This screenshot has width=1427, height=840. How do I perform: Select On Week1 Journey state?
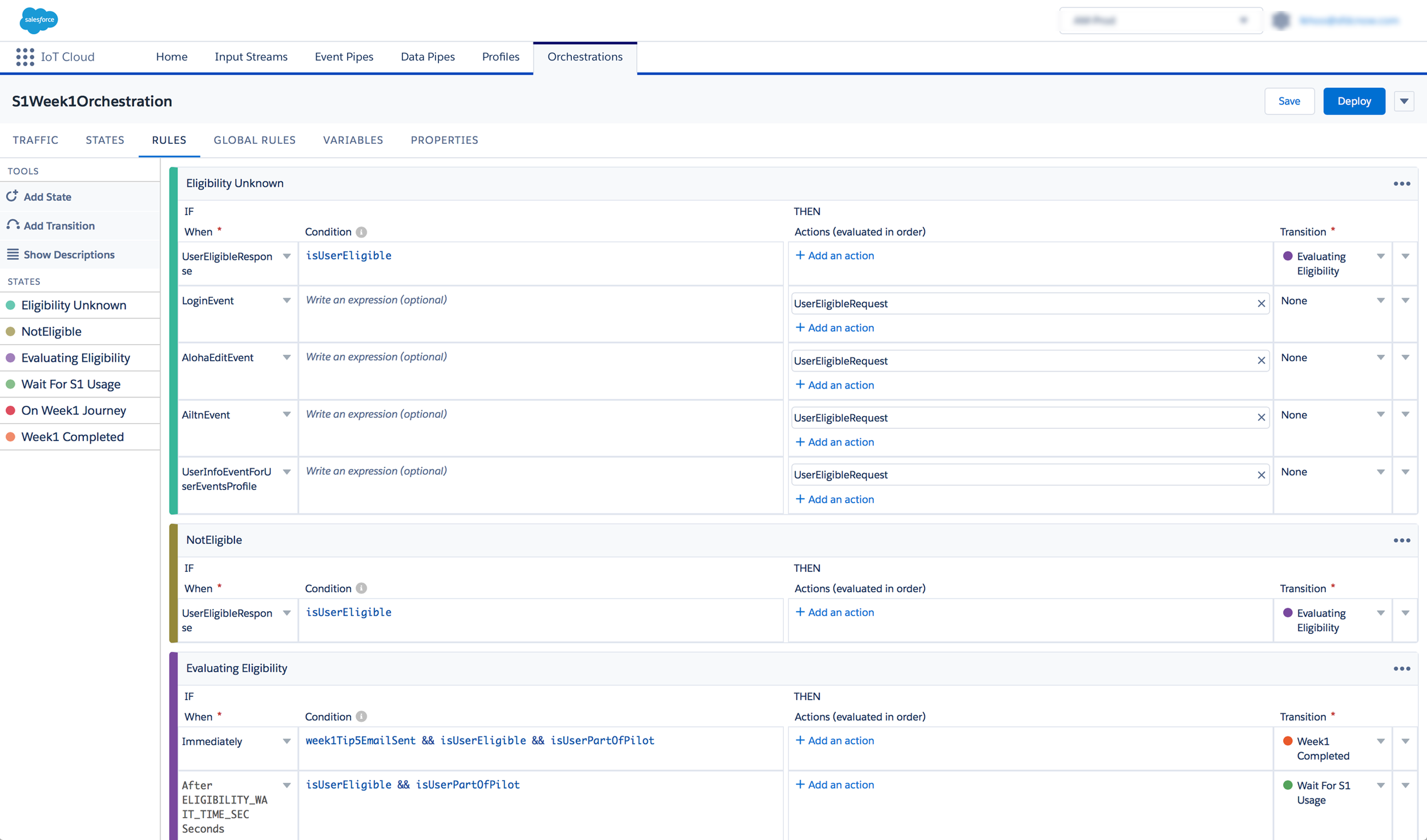point(80,410)
